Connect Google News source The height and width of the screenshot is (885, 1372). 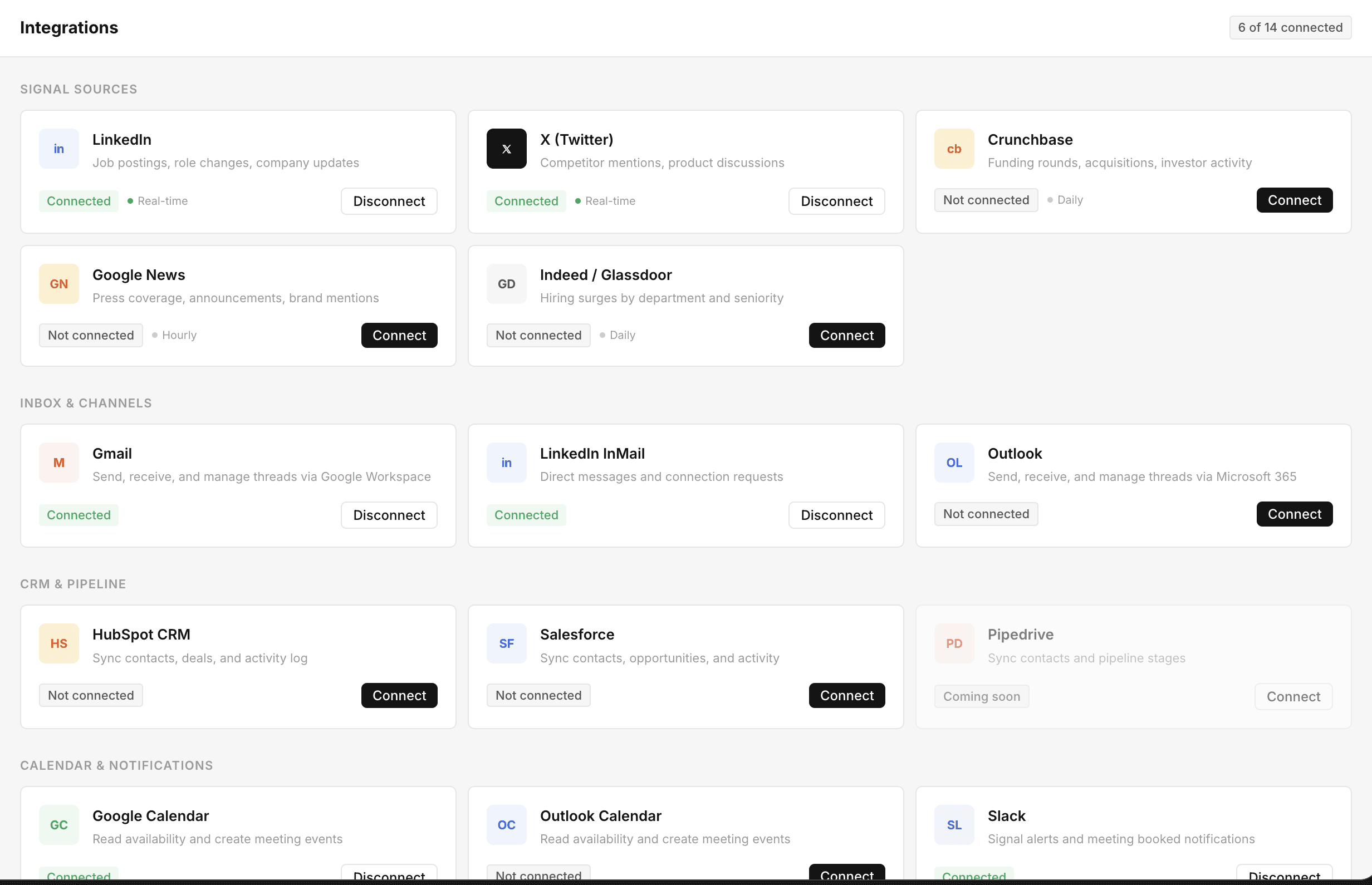pos(399,335)
